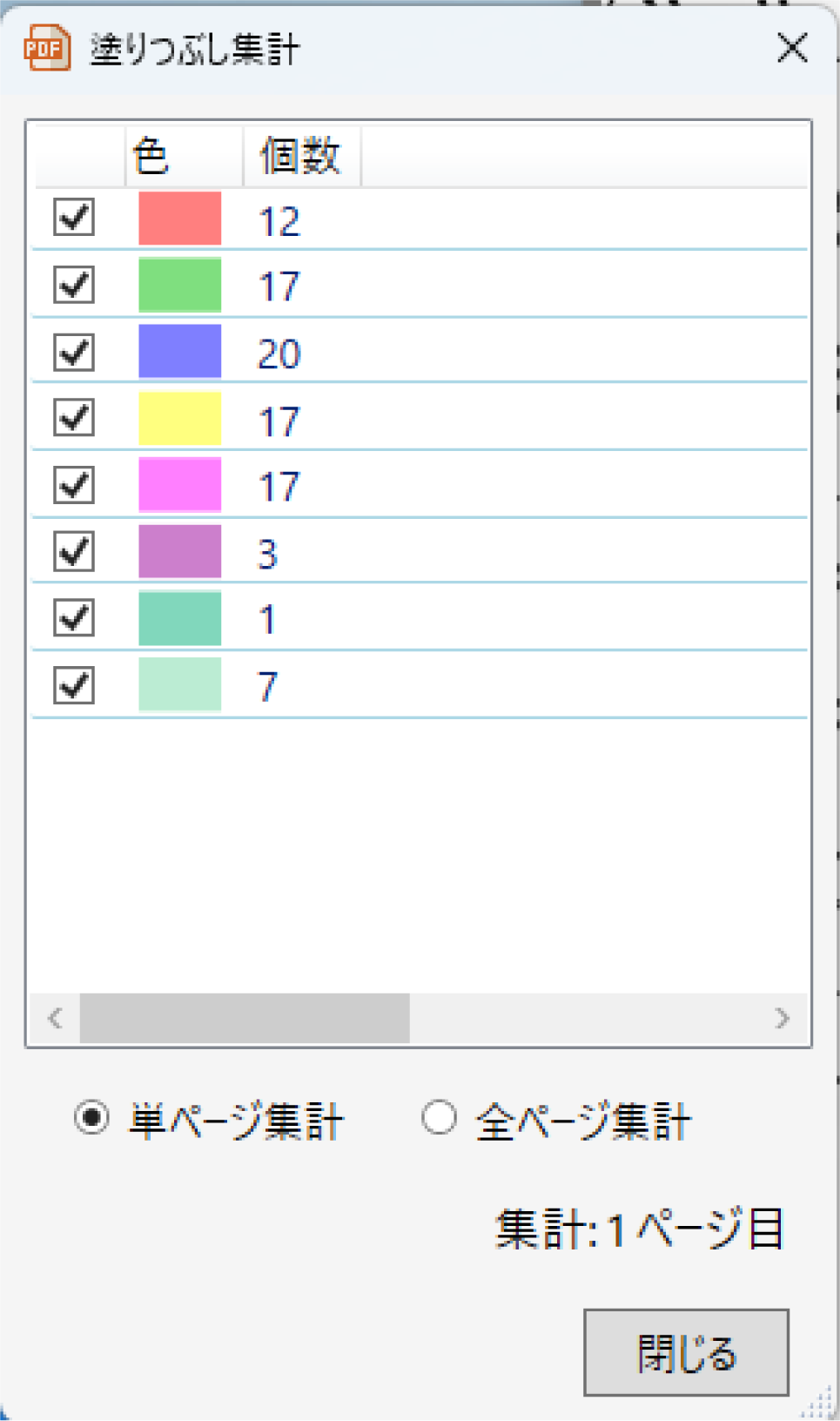The image size is (840, 1421).
Task: Click the right scroll arrow of list
Action: tap(783, 1018)
